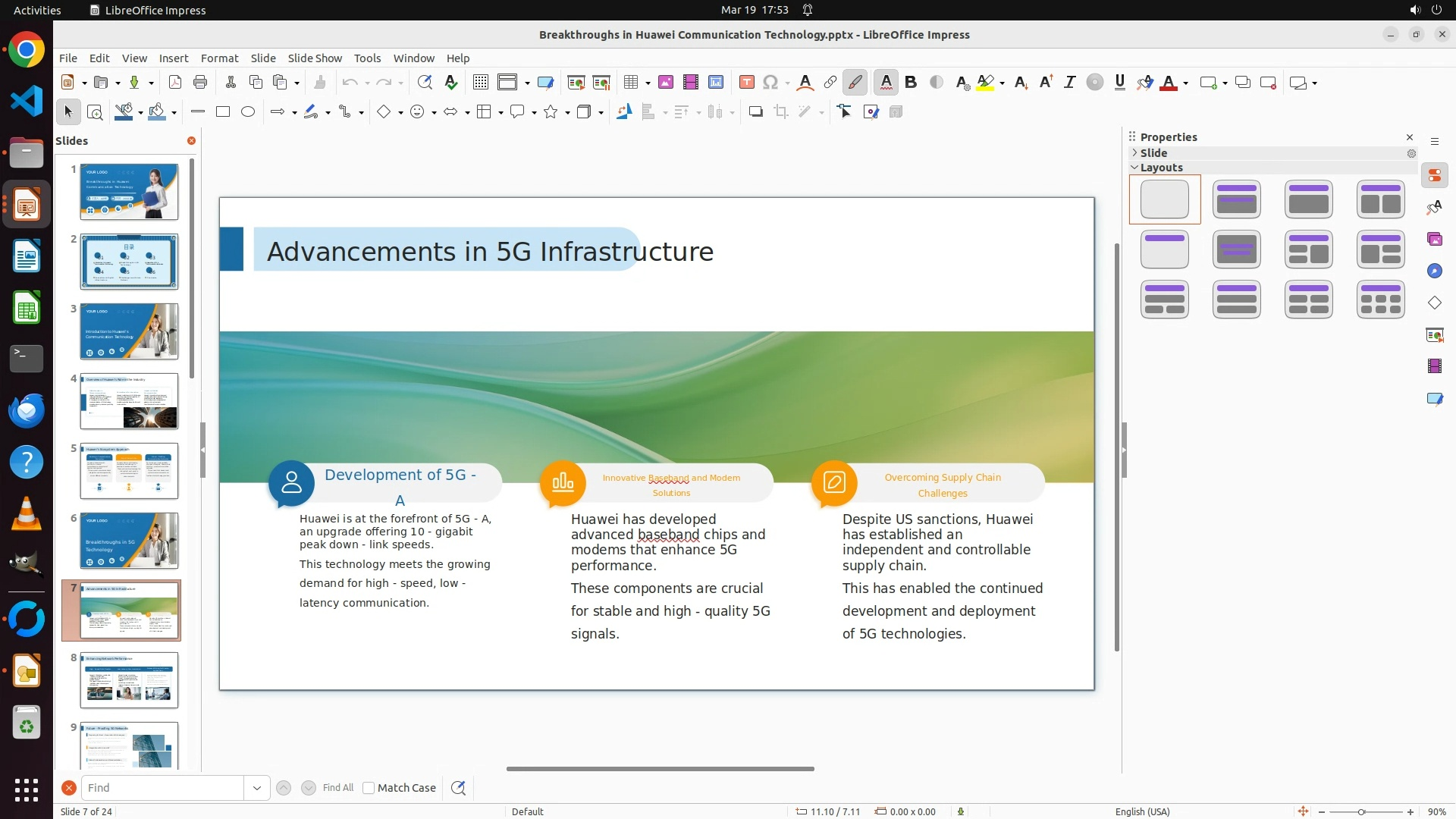Toggle Display Grid on the slide
This screenshot has height=819, width=1456.
coord(481,83)
